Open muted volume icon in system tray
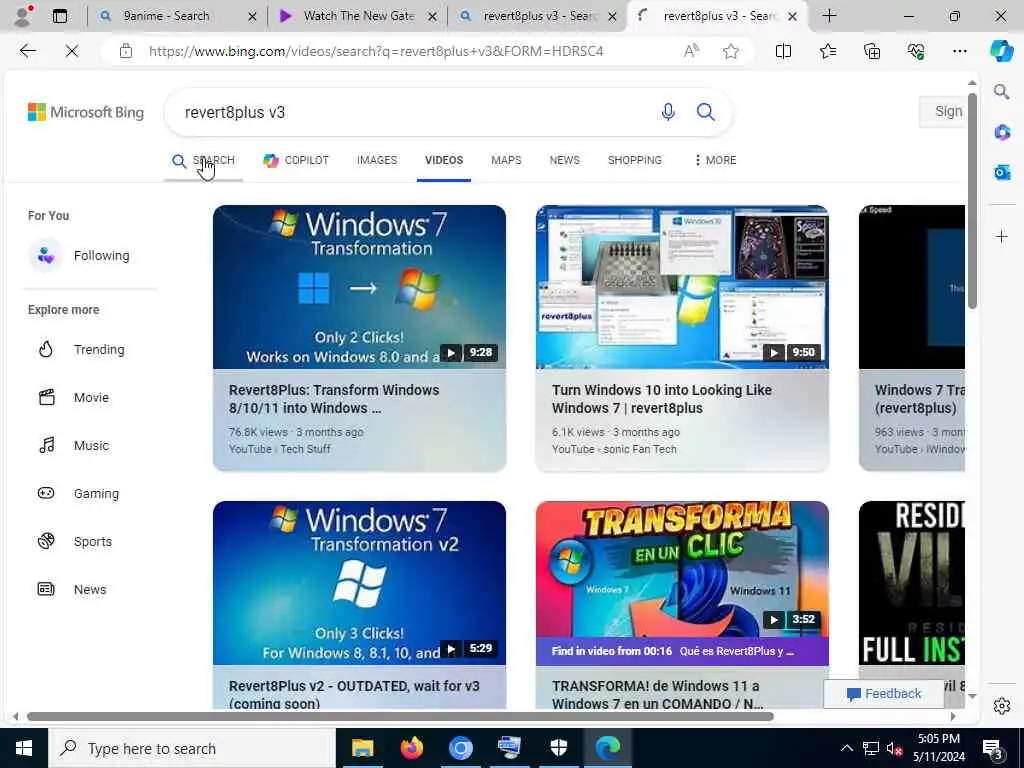Screen dimensions: 1024x768 pos(895,748)
